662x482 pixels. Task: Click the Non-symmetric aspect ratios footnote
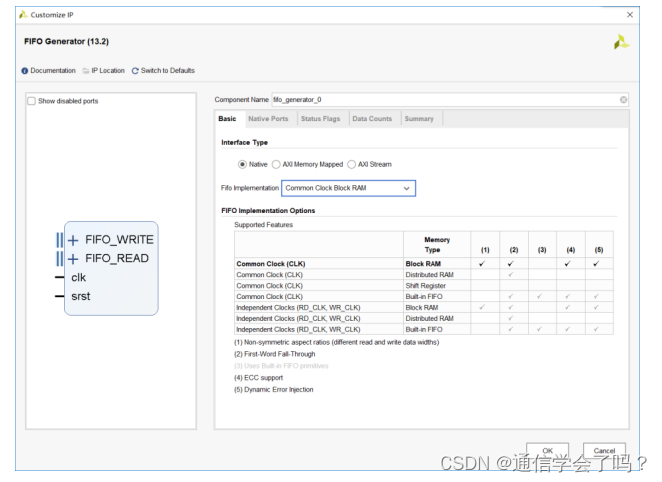(x=336, y=342)
